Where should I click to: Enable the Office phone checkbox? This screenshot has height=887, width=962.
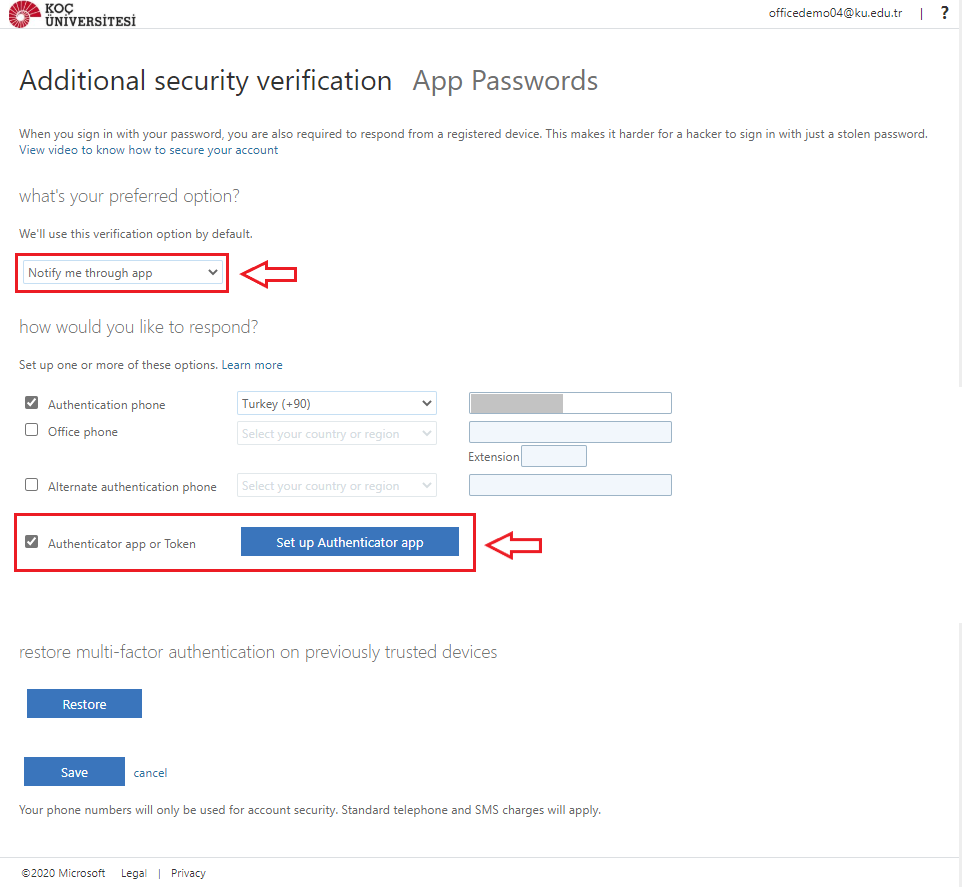pyautogui.click(x=32, y=431)
